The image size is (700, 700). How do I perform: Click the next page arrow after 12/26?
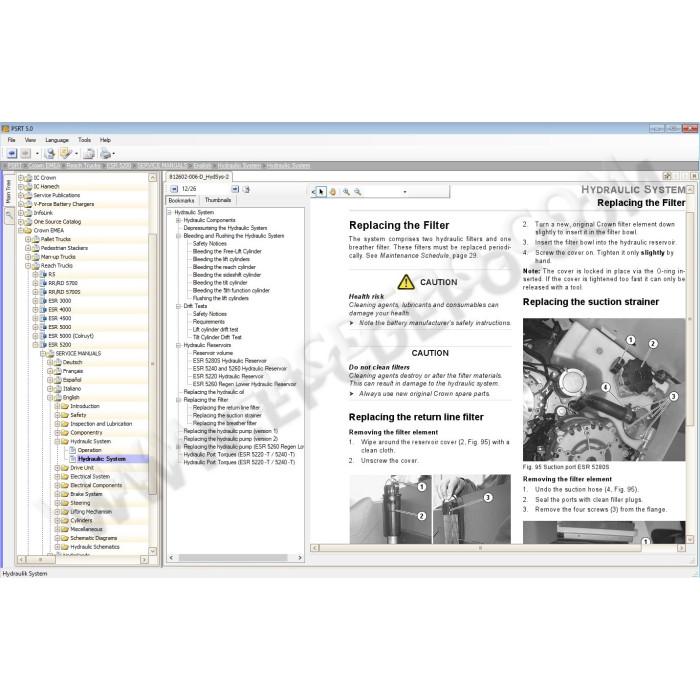[x=235, y=189]
